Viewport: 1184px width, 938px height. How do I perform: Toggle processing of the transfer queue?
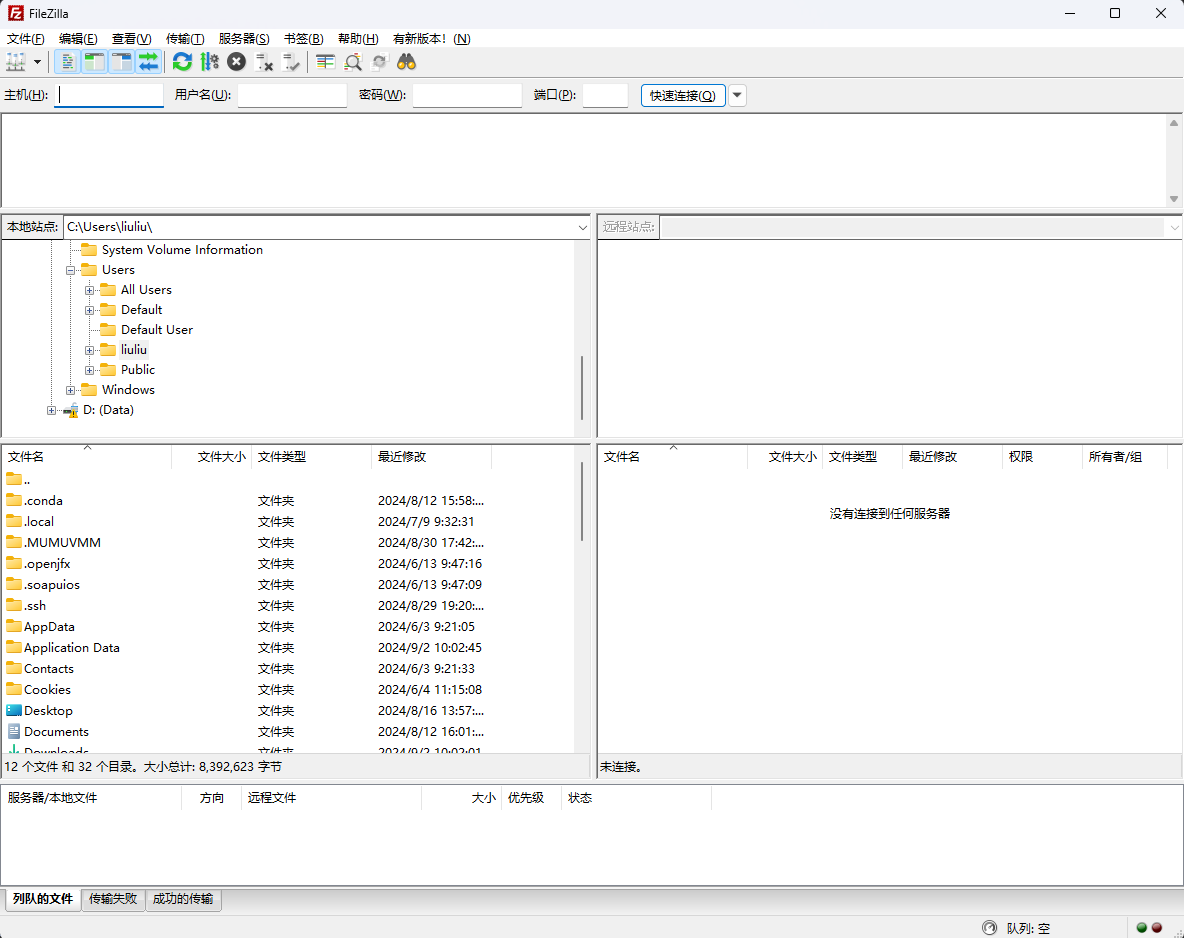pyautogui.click(x=209, y=62)
